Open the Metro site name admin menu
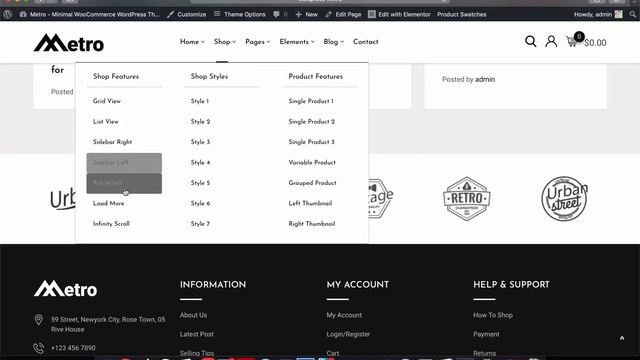640x360 pixels. [89, 14]
